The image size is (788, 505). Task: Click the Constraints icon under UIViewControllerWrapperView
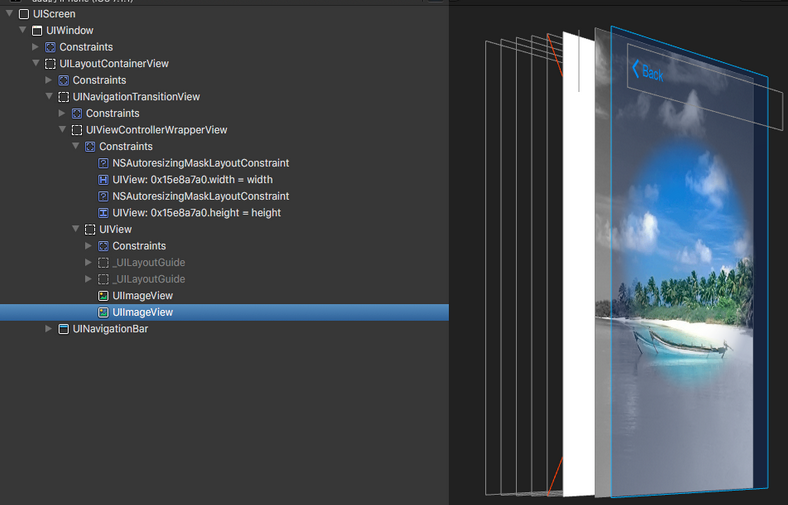click(90, 147)
